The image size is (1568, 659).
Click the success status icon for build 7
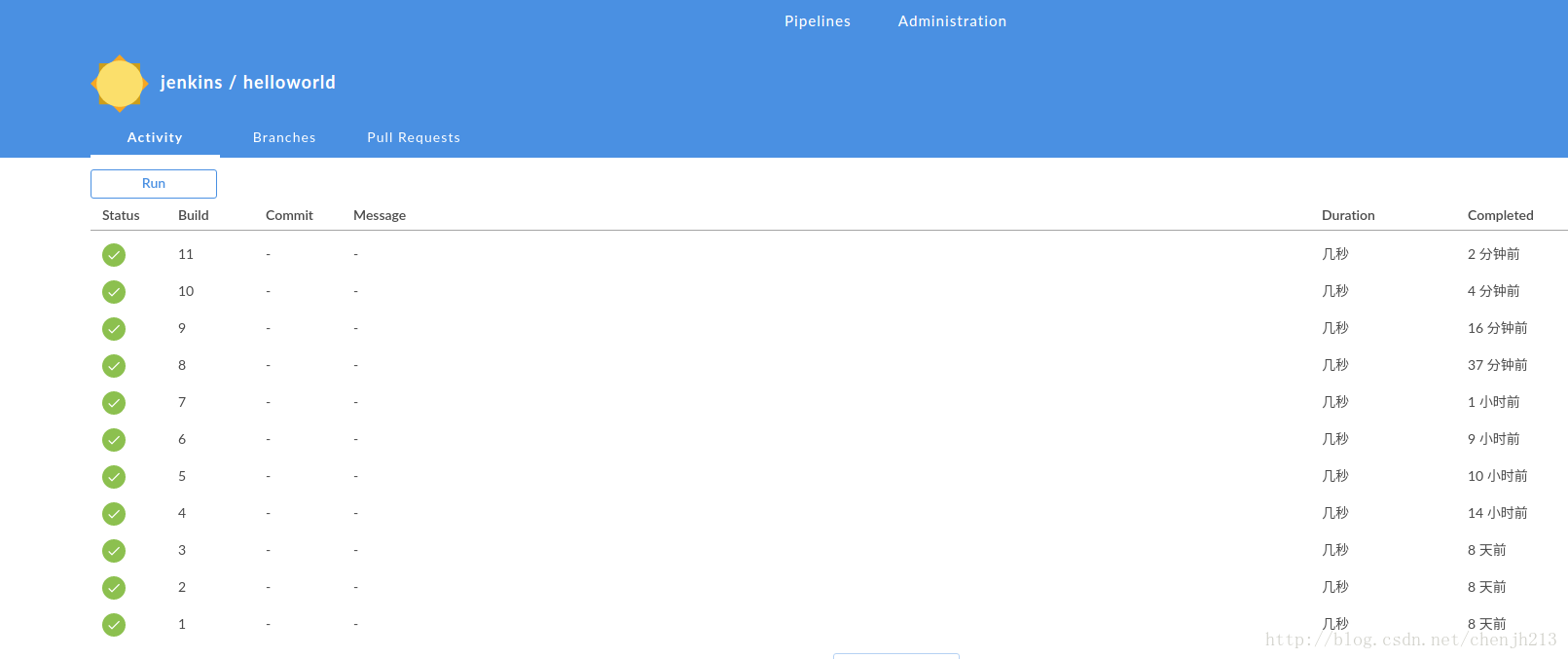[x=114, y=403]
